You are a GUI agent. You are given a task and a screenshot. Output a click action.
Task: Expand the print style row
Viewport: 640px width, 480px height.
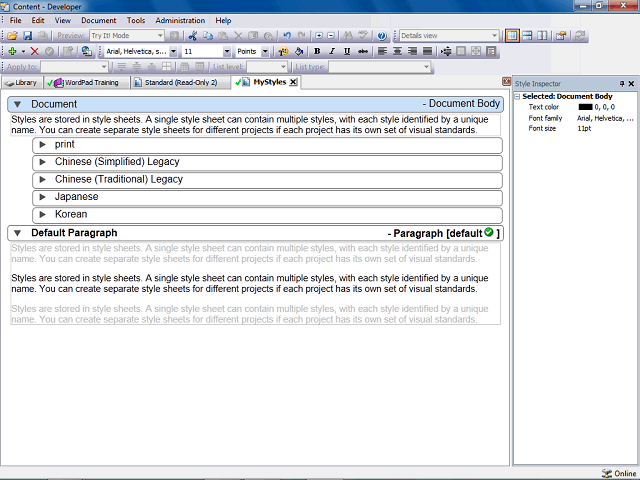click(x=42, y=144)
